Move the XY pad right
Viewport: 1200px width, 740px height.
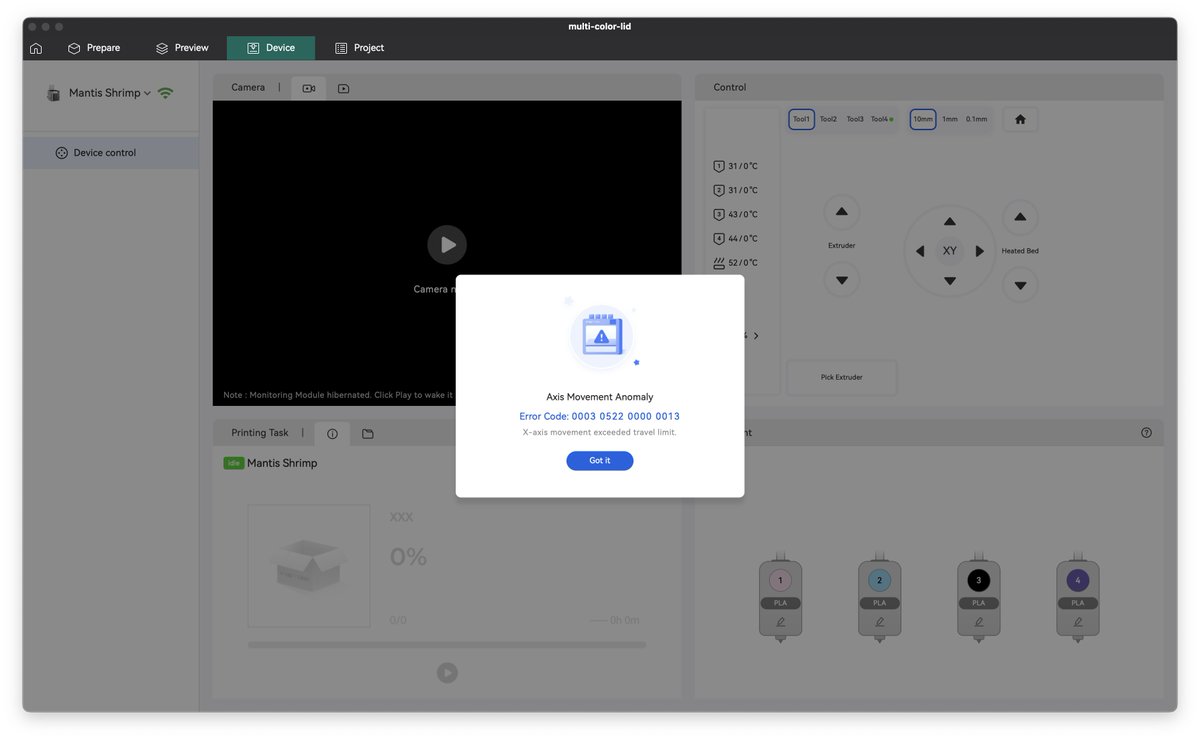coord(980,251)
